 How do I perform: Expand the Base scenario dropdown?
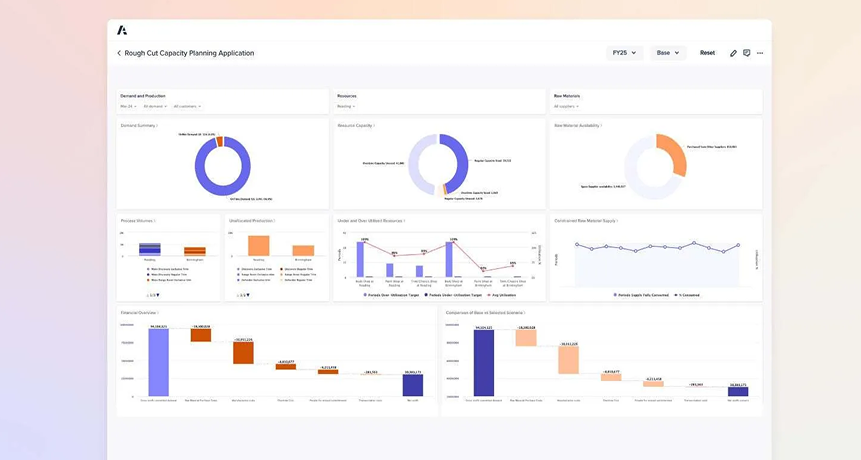pyautogui.click(x=667, y=53)
